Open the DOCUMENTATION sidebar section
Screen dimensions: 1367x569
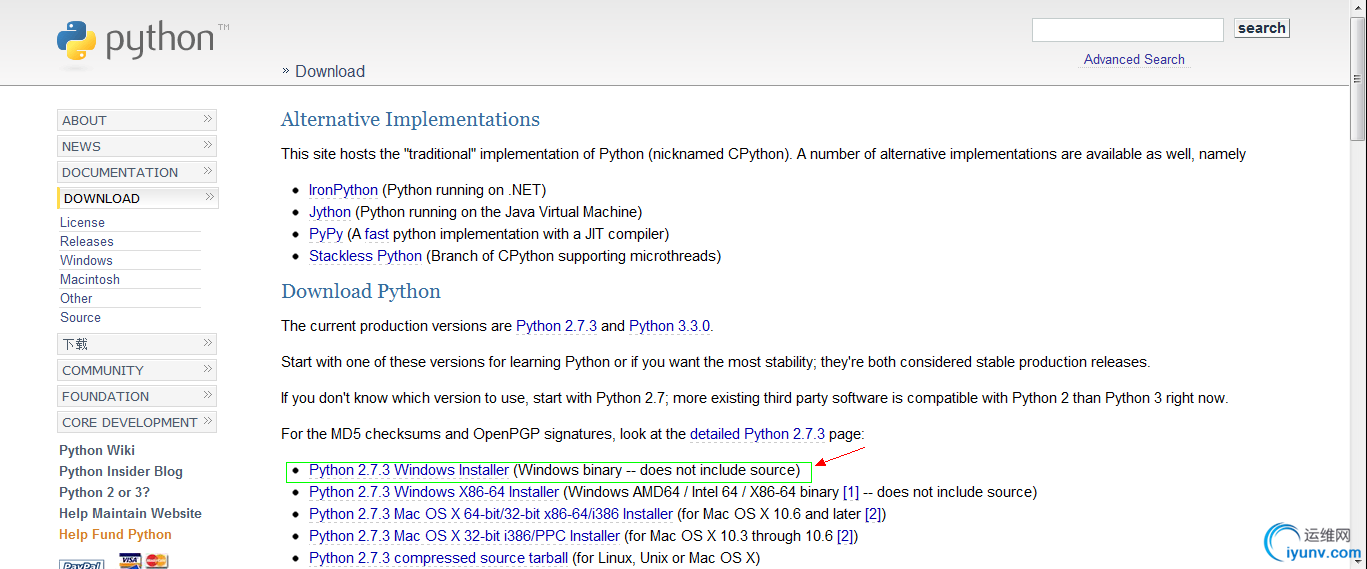coord(137,172)
